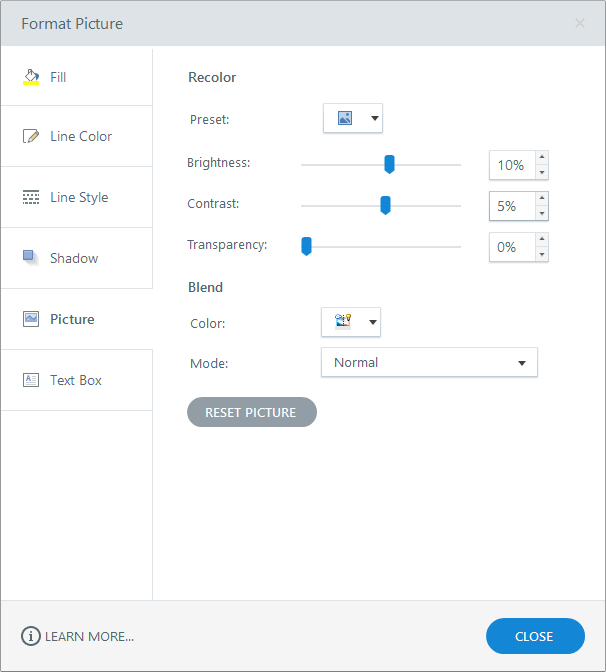Click the Transparency slider handle

point(307,246)
